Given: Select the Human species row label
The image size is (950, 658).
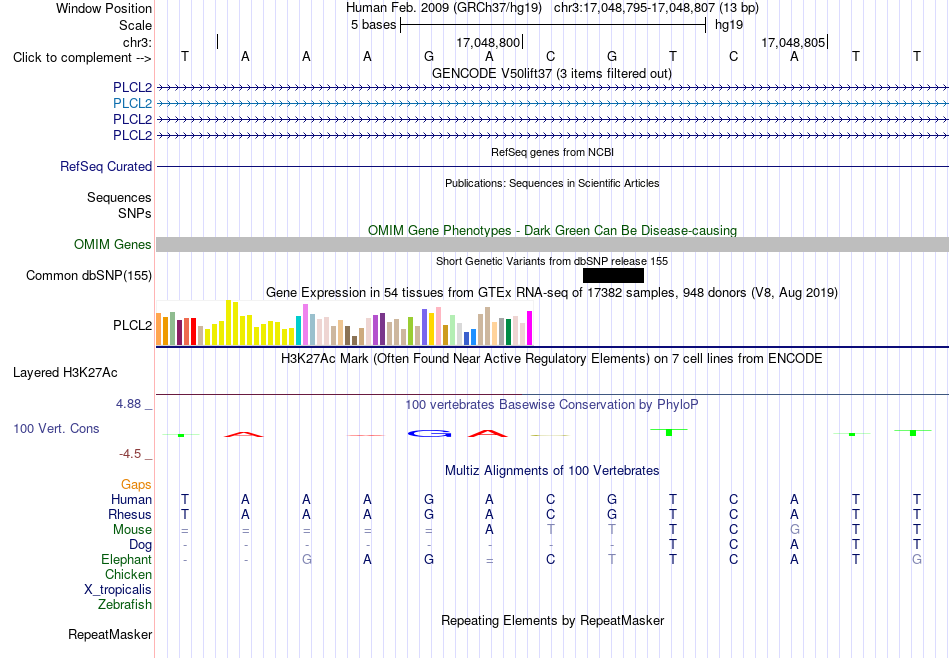Looking at the screenshot, I should [x=131, y=499].
